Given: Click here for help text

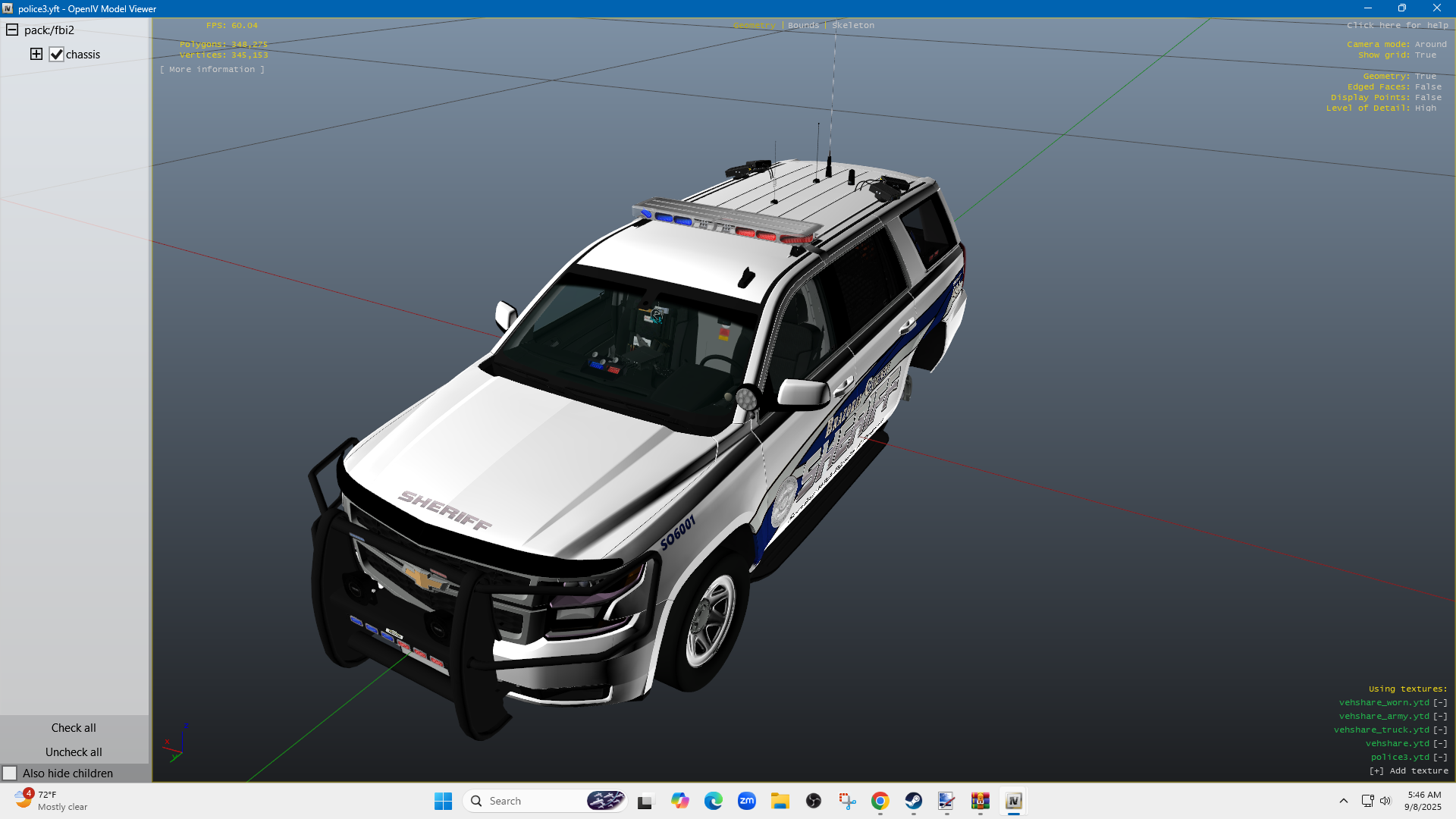Looking at the screenshot, I should pyautogui.click(x=1397, y=25).
